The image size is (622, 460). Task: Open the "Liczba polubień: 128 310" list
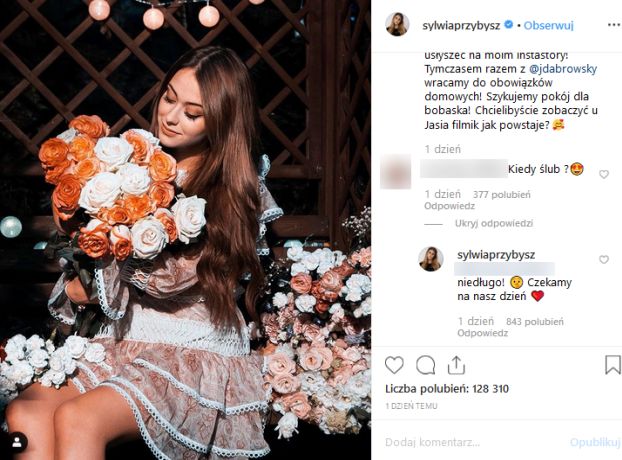447,387
